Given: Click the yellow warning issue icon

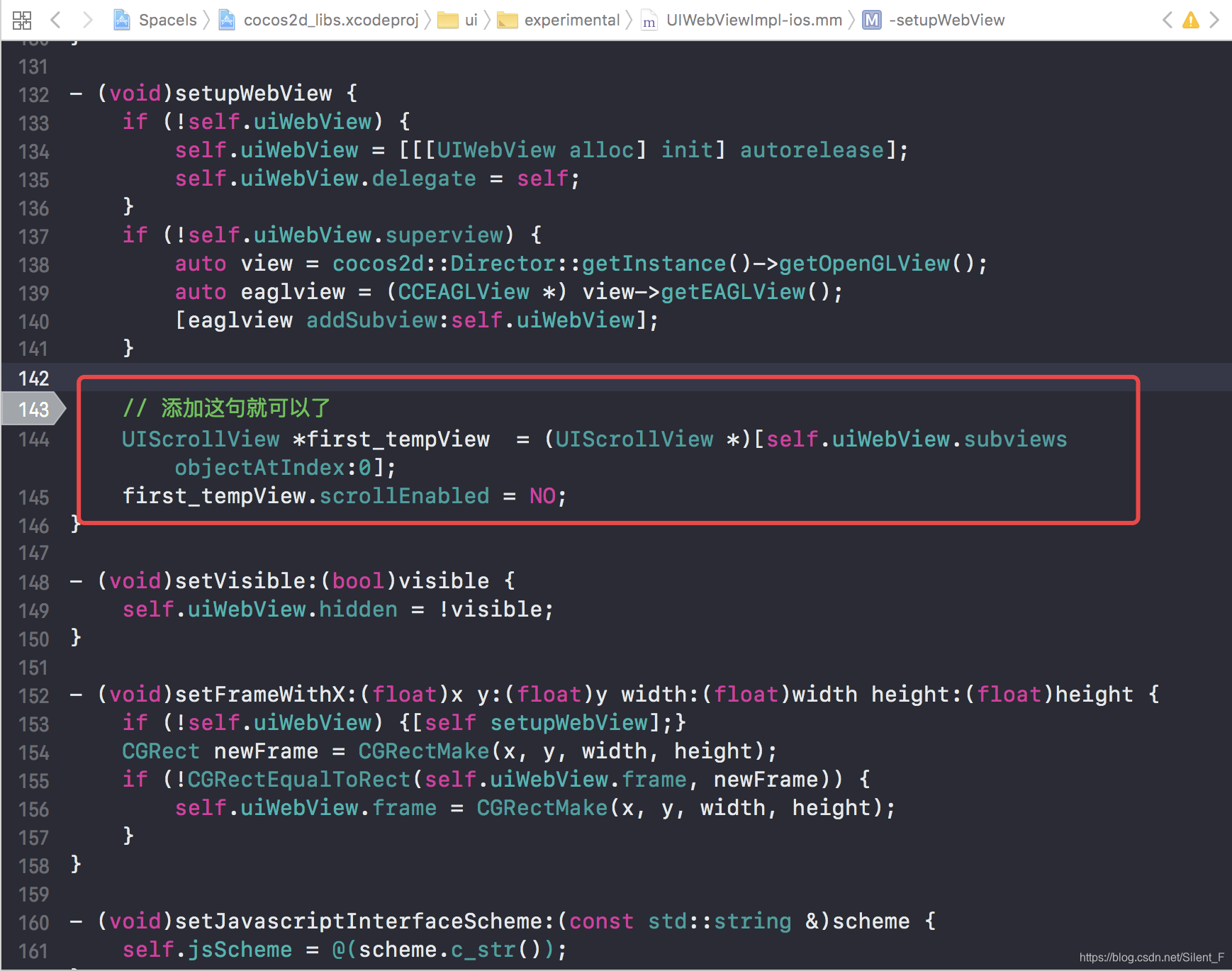Looking at the screenshot, I should click(x=1191, y=20).
